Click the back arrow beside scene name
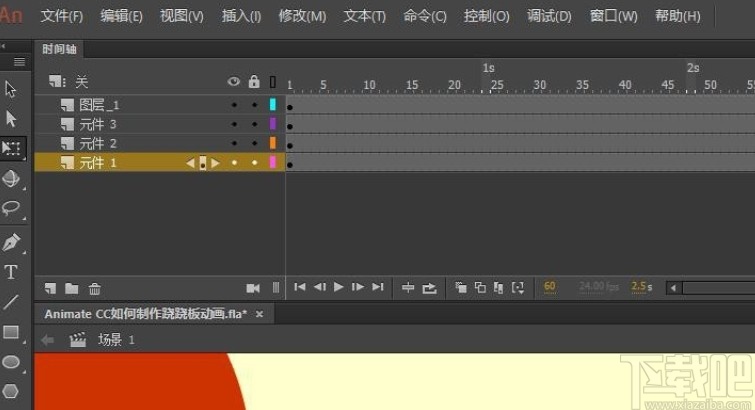 pos(48,340)
